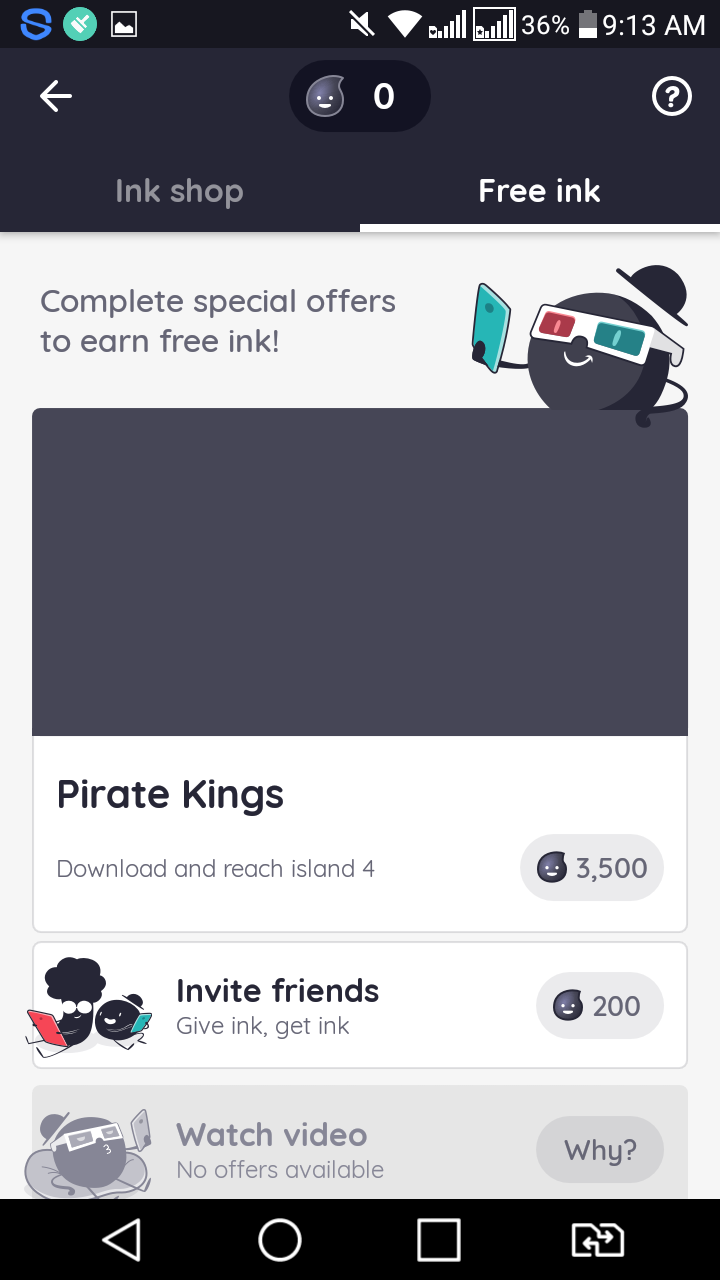Tap the Watch video row title
Image resolution: width=720 pixels, height=1280 pixels.
tap(271, 1135)
